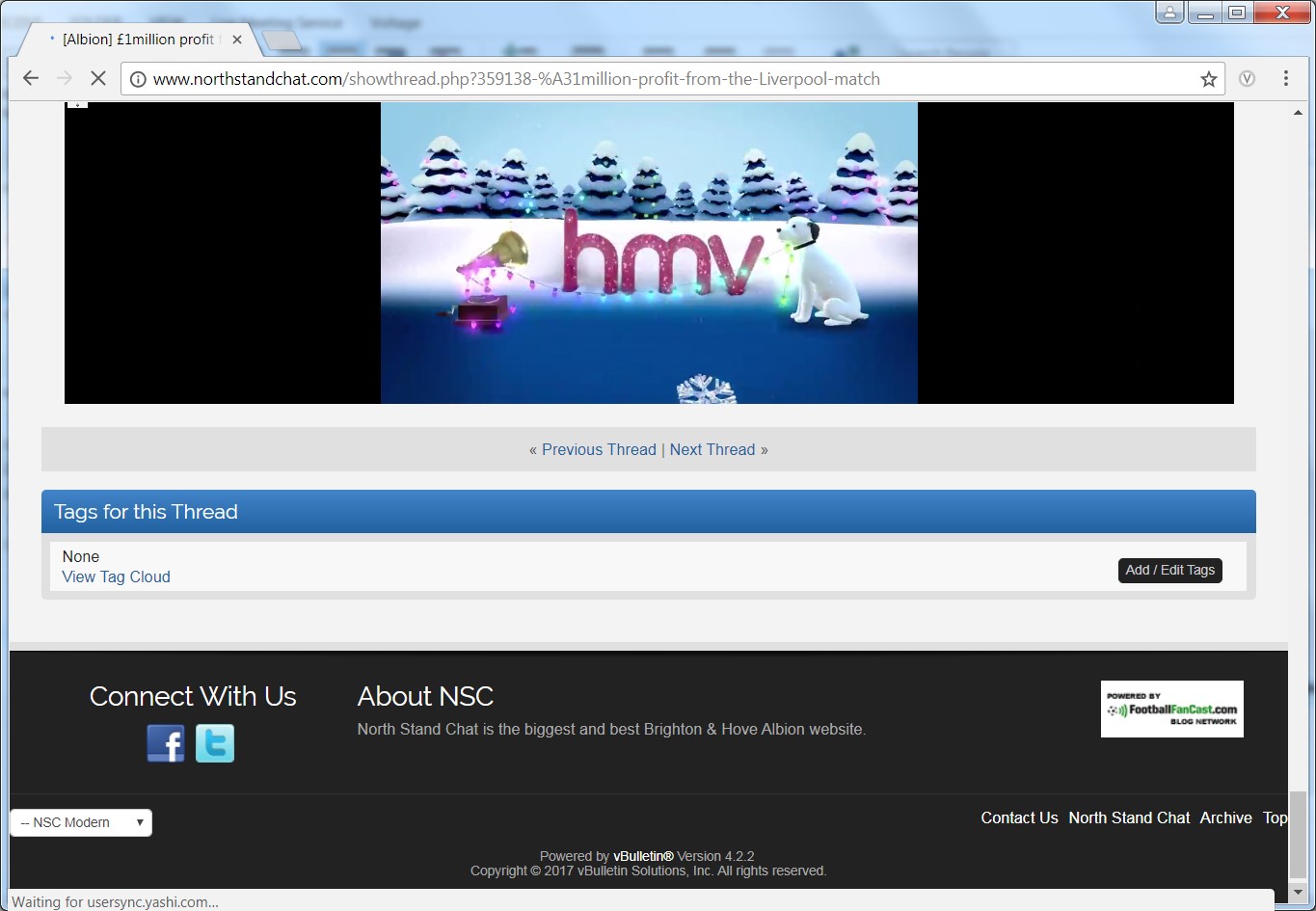Open the Twitter icon under Connect With Us
Viewport: 1316px width, 911px height.
(215, 743)
